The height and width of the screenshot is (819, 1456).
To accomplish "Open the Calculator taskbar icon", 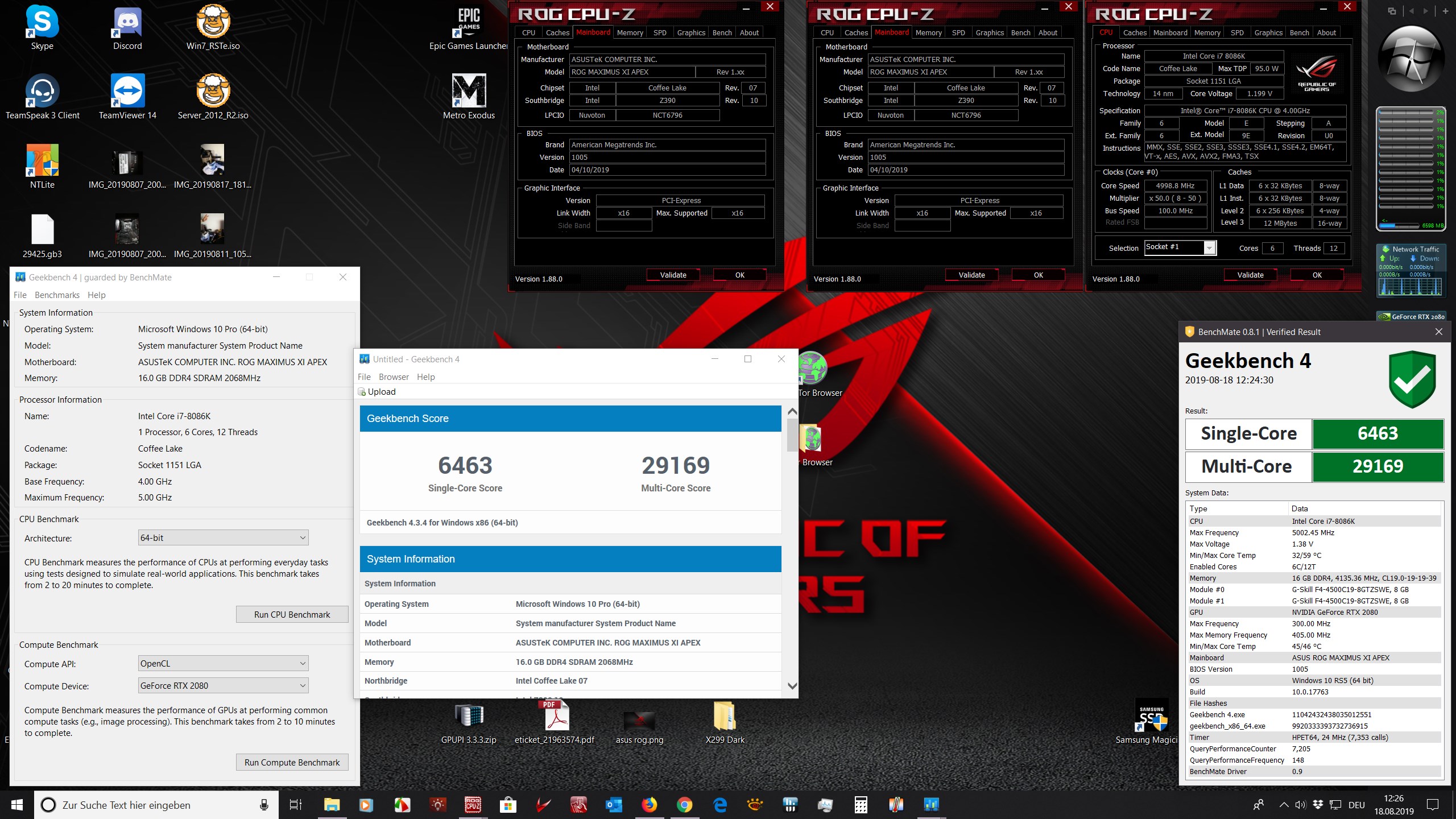I will click(x=861, y=805).
